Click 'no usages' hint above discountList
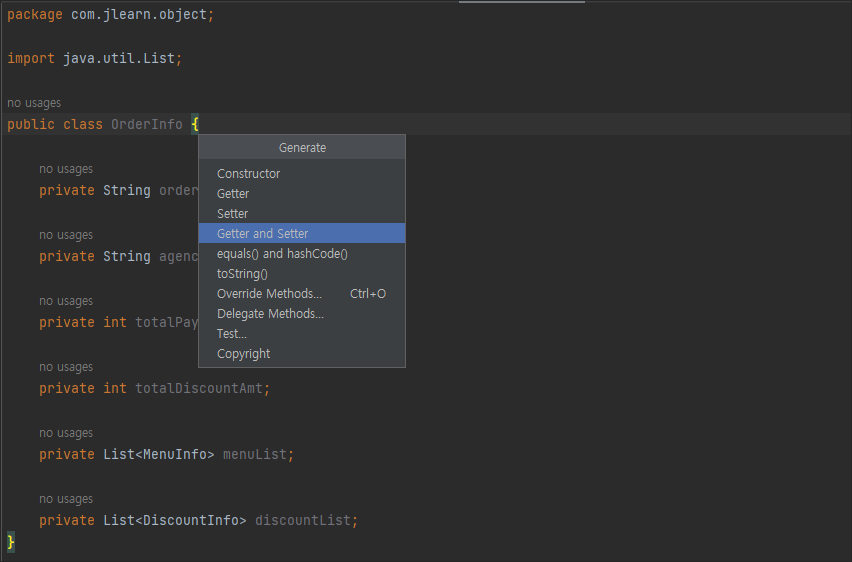 (66, 499)
